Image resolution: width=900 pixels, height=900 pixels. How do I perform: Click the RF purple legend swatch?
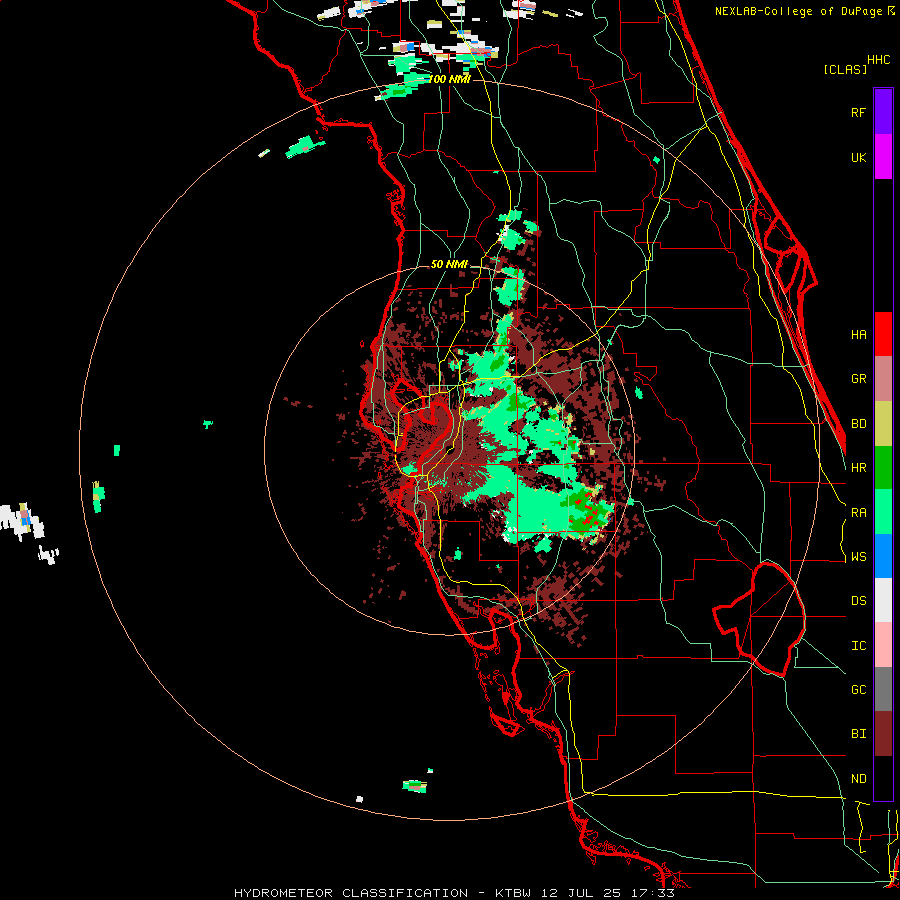pos(883,112)
